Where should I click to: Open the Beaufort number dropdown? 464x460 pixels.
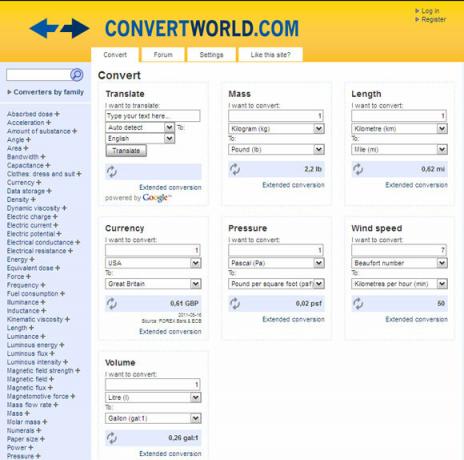399,263
